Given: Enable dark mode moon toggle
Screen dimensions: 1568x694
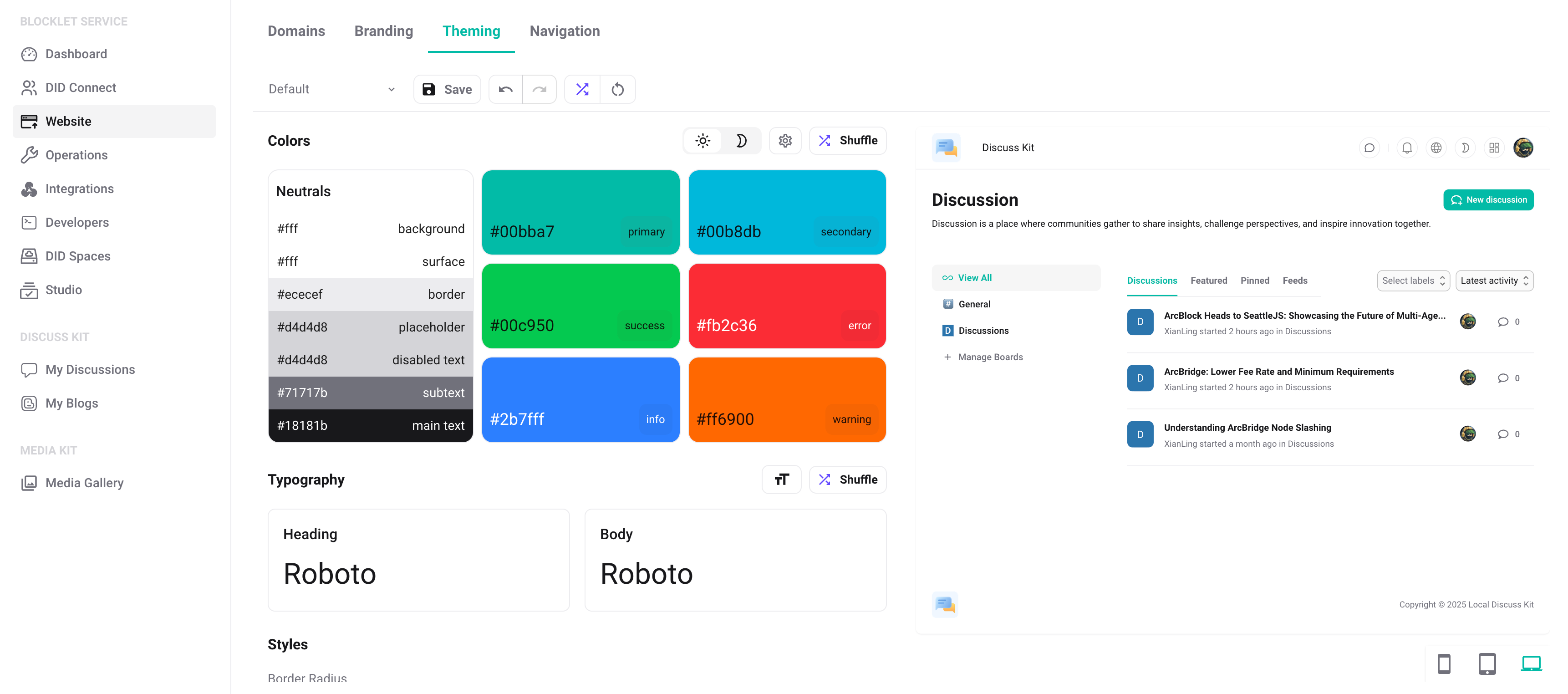Looking at the screenshot, I should 741,141.
